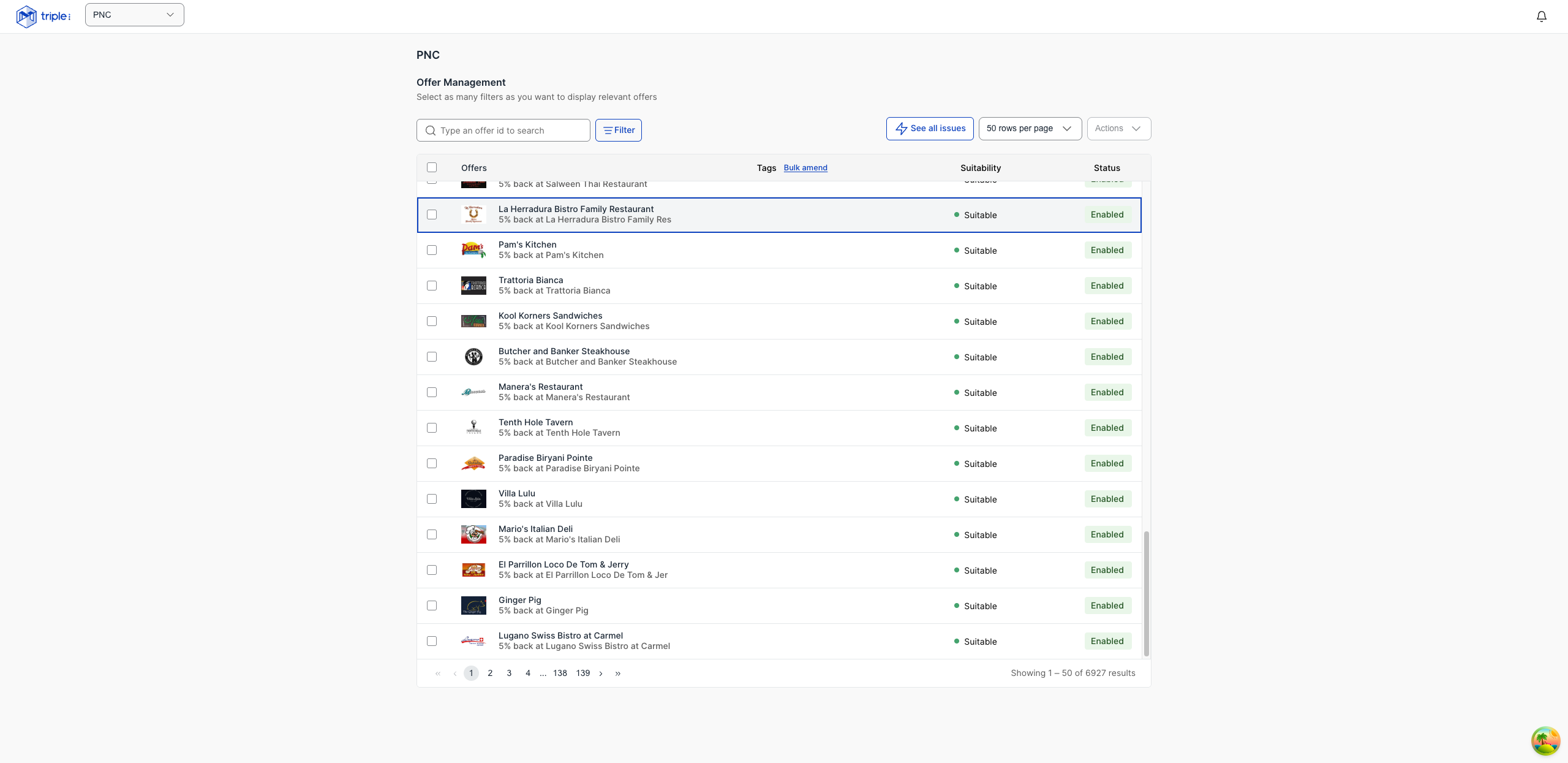Click current page 1 button
Image resolution: width=1568 pixels, height=763 pixels.
click(x=471, y=674)
